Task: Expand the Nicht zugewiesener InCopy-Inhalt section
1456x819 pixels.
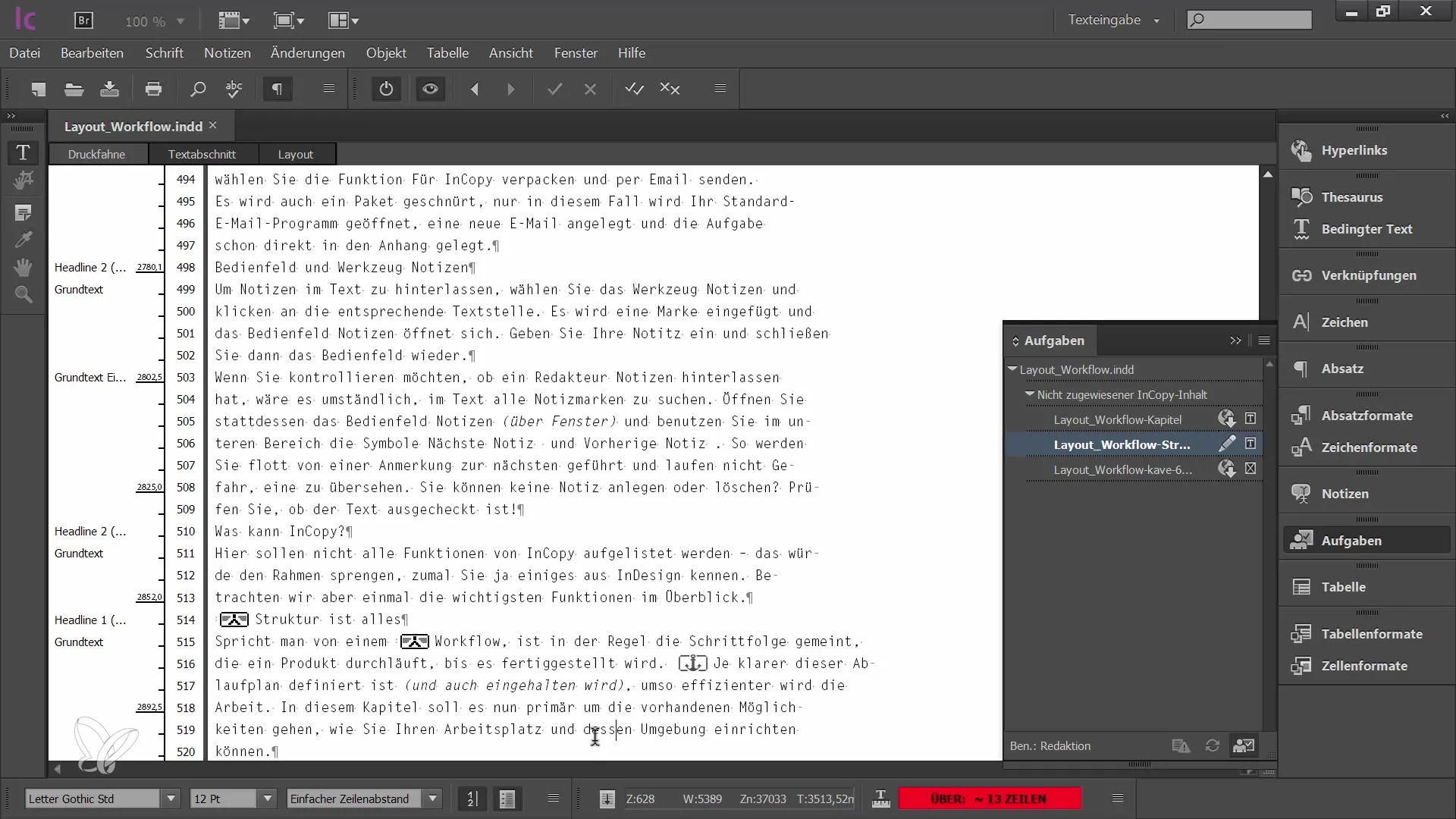Action: pyautogui.click(x=1029, y=394)
